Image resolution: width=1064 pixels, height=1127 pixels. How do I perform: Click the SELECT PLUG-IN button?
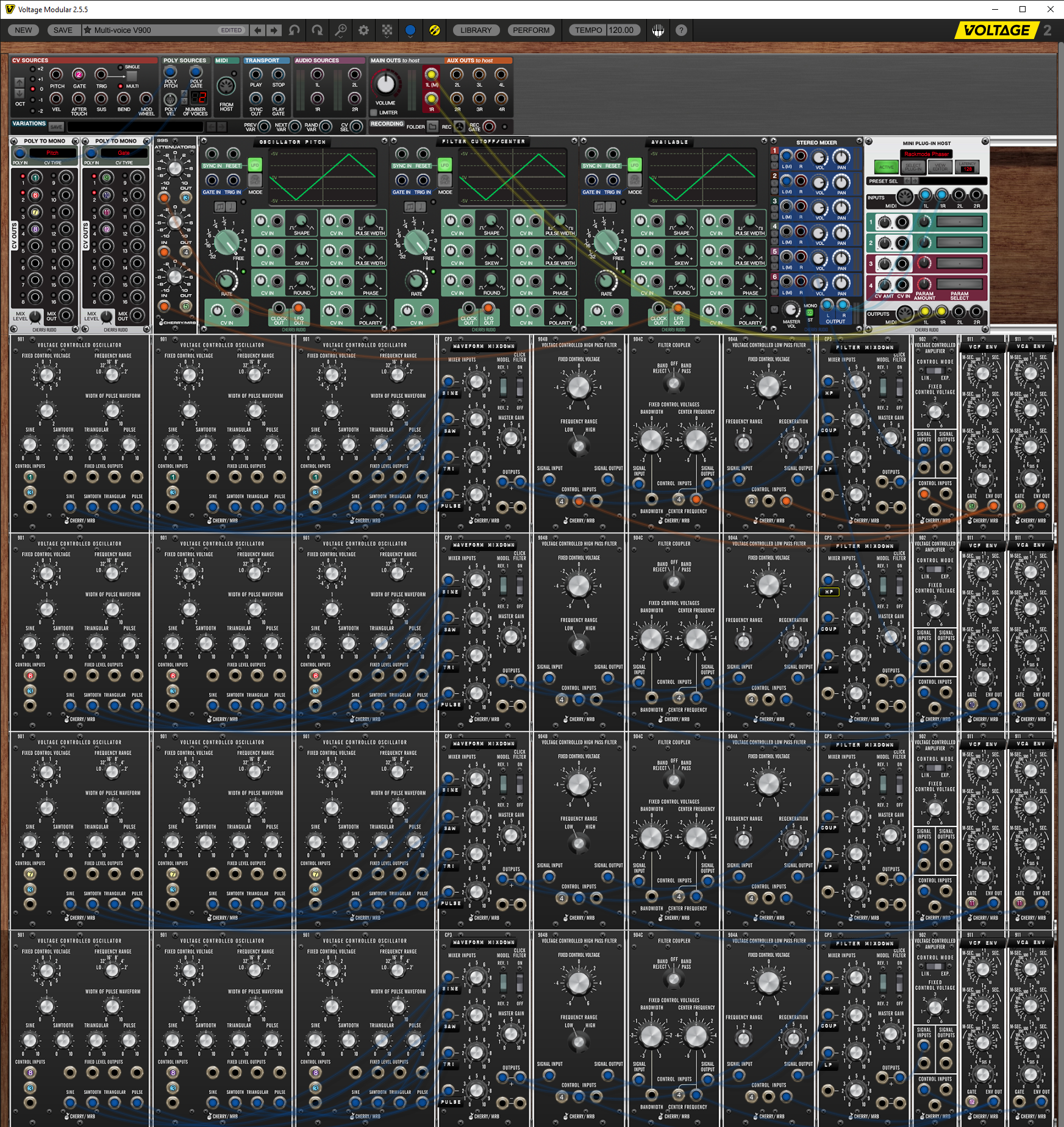(913, 166)
